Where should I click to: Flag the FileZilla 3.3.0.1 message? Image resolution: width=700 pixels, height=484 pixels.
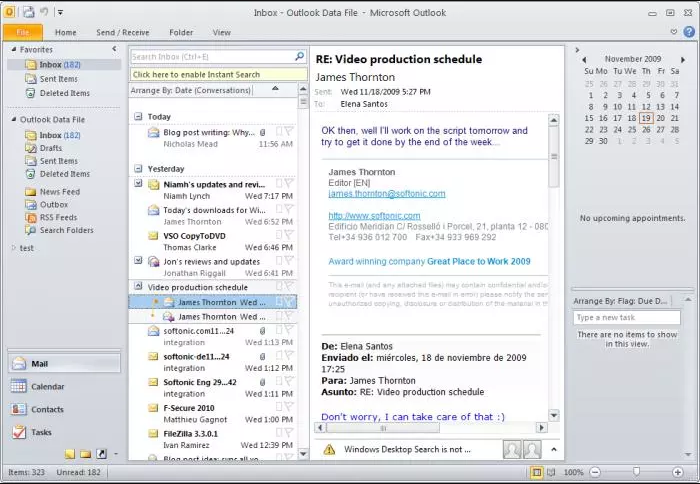coord(289,433)
